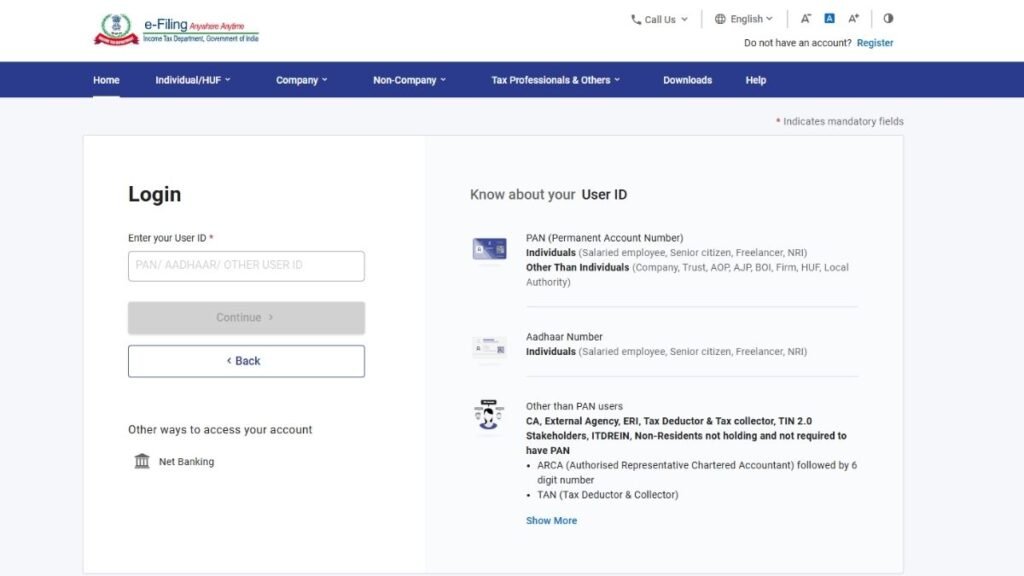Reset to default font size A icon
This screenshot has height=576, width=1024.
click(x=829, y=19)
